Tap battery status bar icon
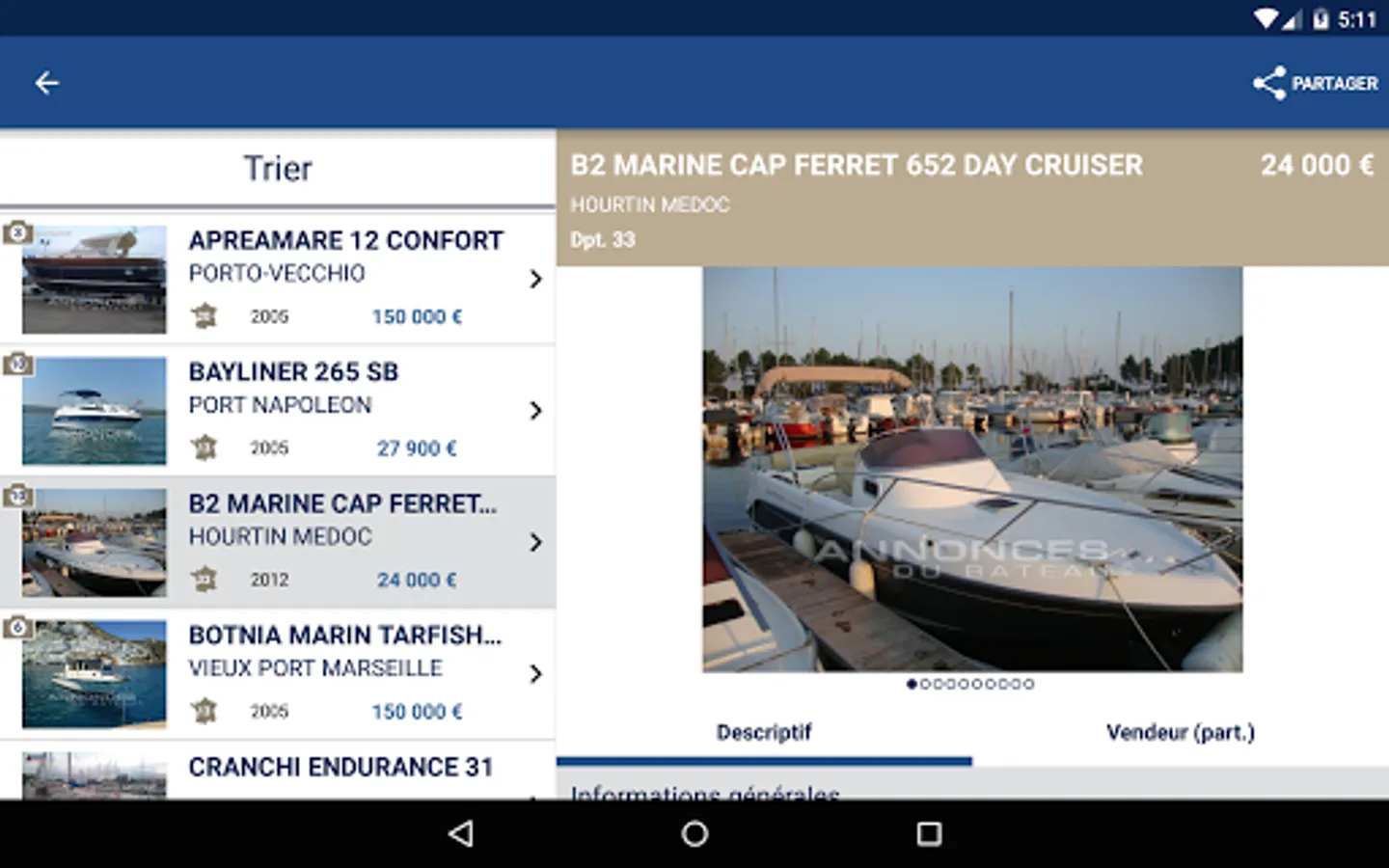1389x868 pixels. (x=1321, y=19)
